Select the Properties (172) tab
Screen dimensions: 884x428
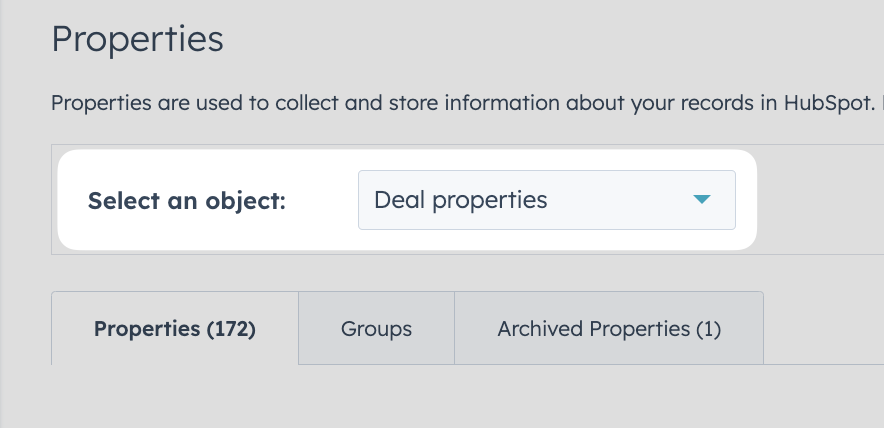[175, 328]
